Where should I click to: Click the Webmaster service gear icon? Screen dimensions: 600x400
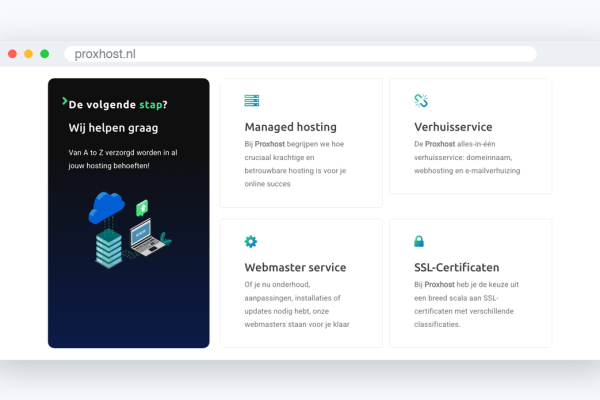(251, 242)
